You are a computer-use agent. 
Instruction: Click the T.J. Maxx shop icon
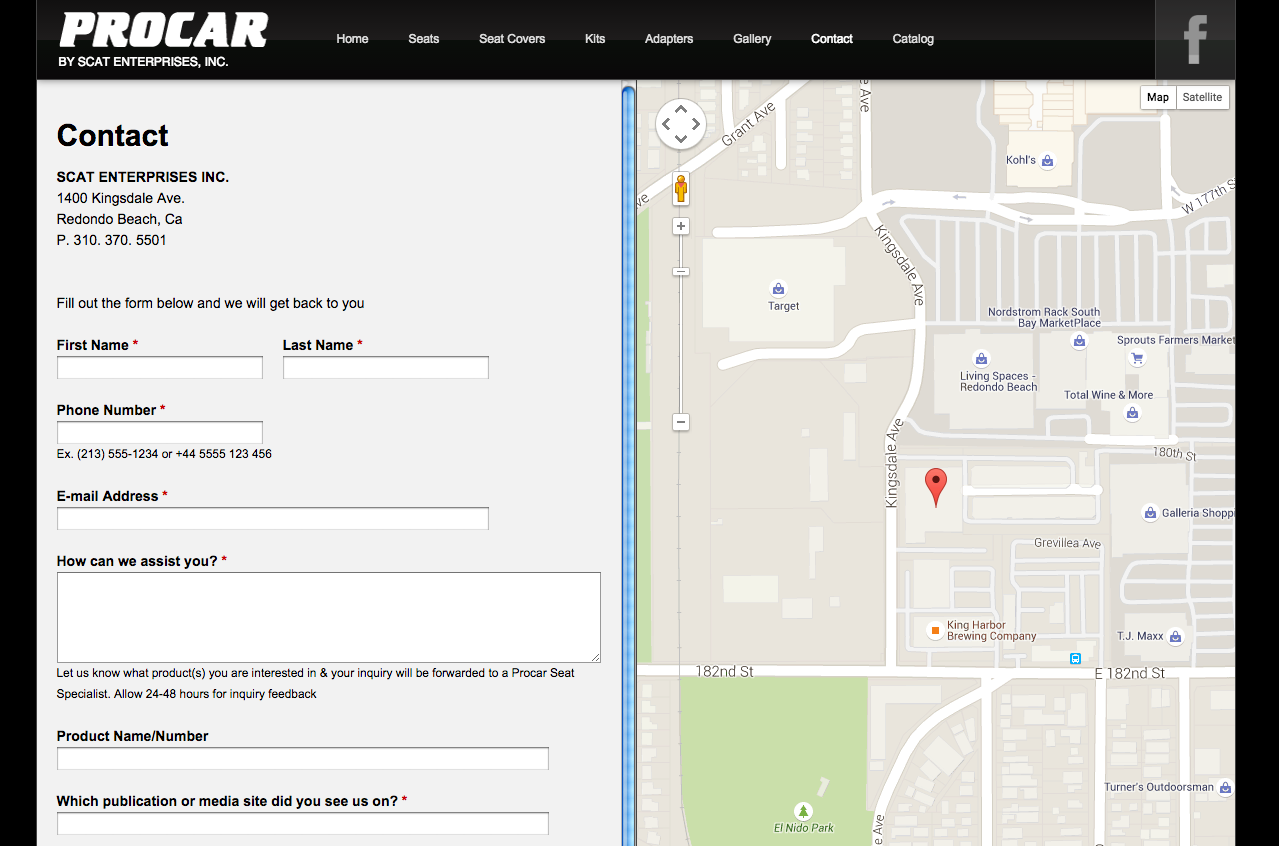coord(1175,636)
